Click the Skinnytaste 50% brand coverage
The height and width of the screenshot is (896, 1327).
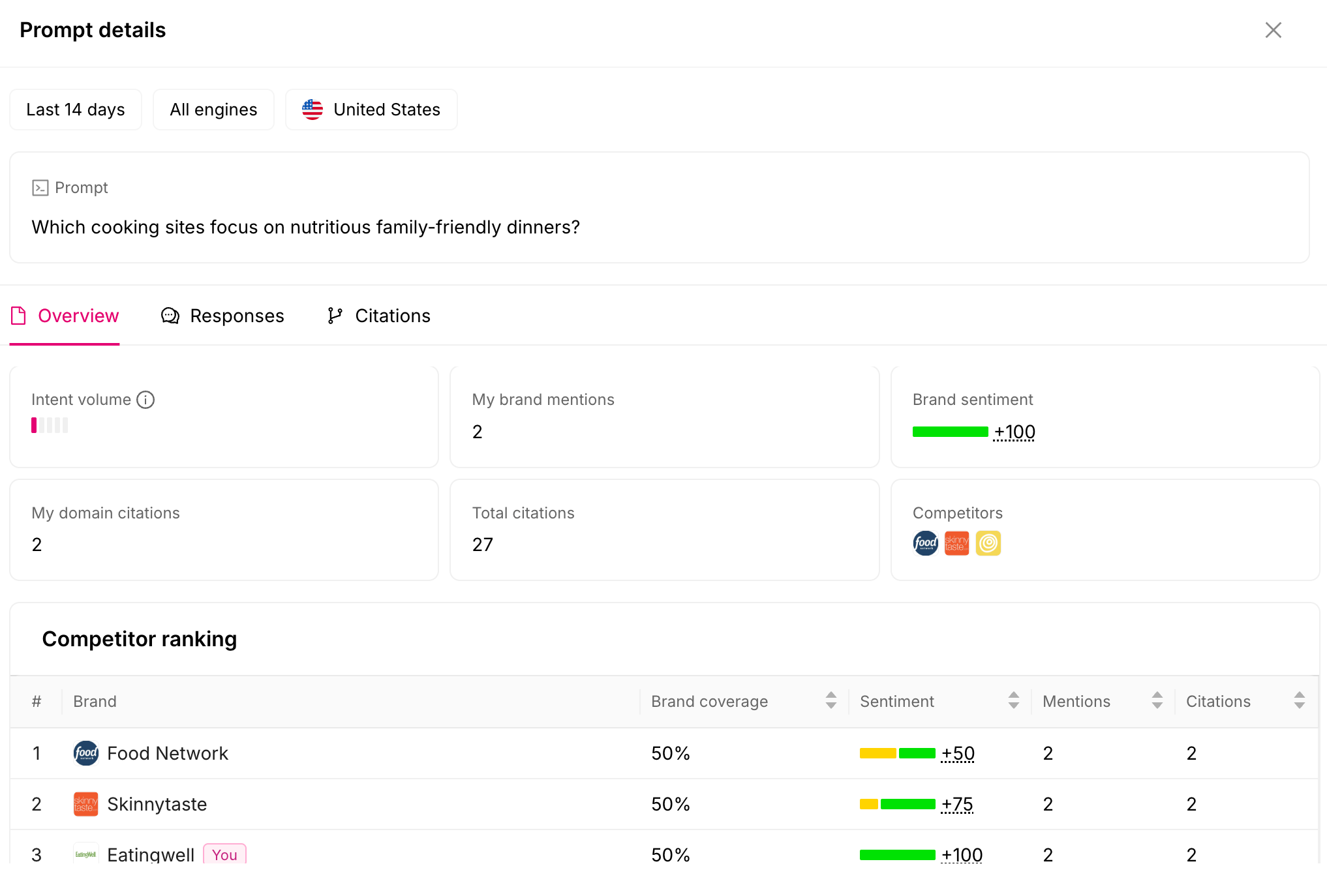671,804
